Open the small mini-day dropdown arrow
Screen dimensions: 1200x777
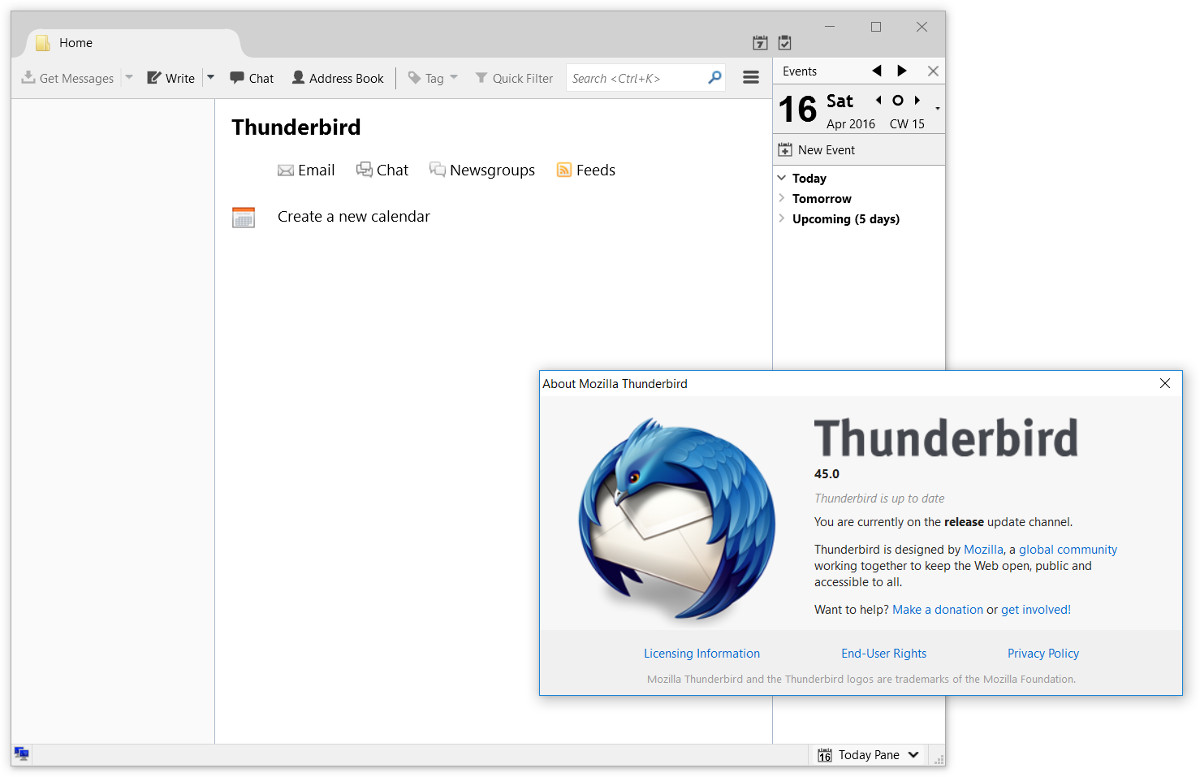point(938,108)
